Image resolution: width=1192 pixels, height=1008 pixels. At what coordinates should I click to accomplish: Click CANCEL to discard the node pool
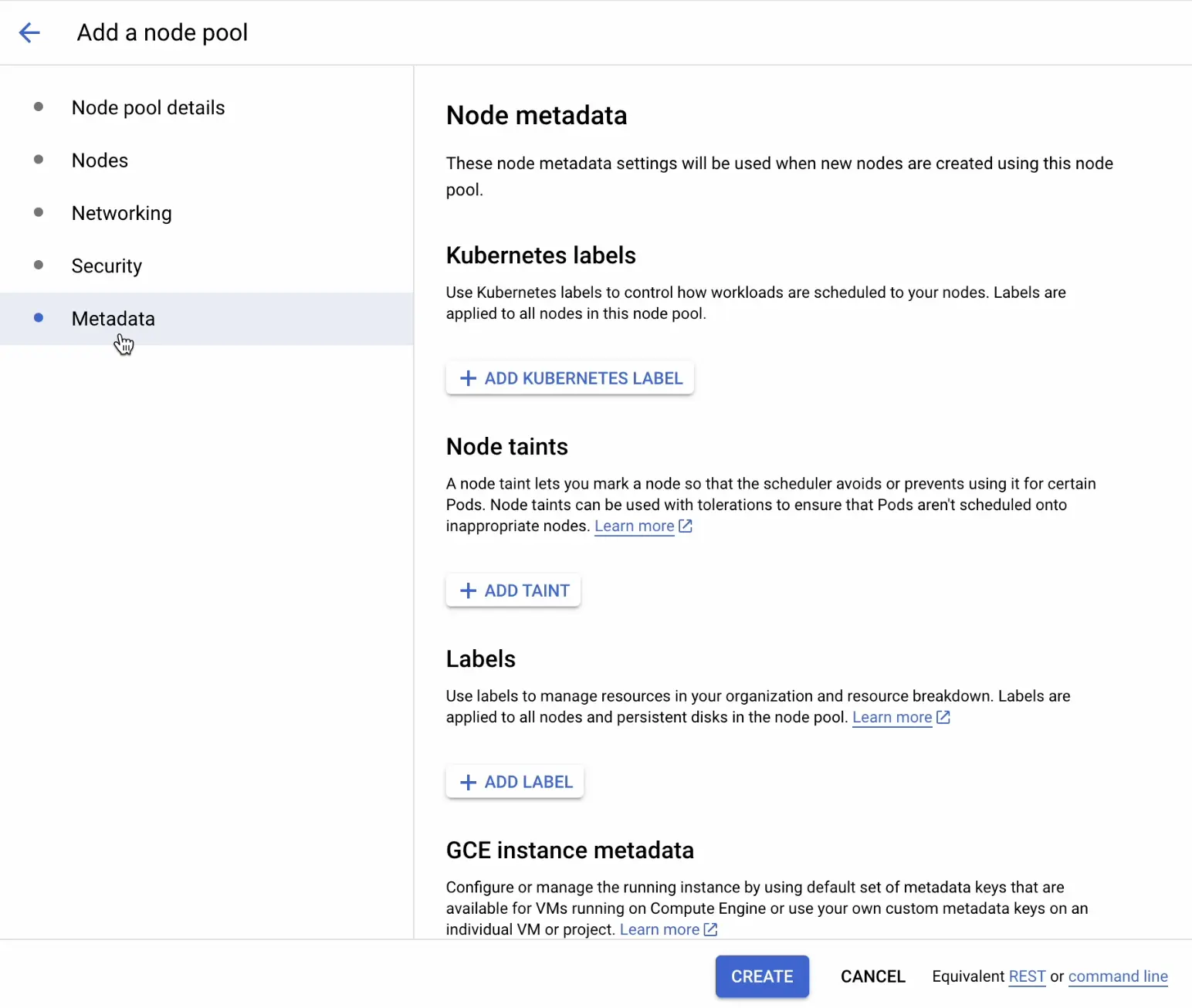(x=872, y=976)
